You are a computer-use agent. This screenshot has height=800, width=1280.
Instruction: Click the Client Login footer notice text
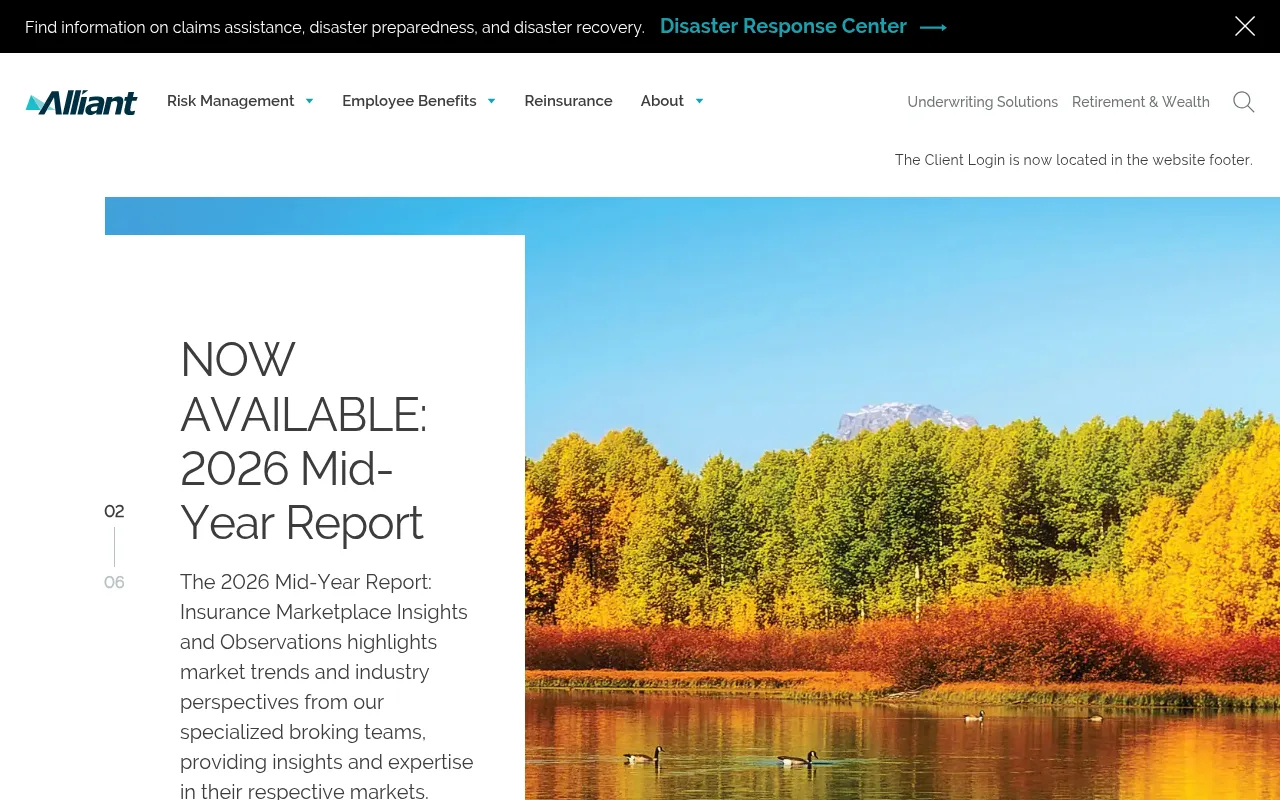(1073, 160)
